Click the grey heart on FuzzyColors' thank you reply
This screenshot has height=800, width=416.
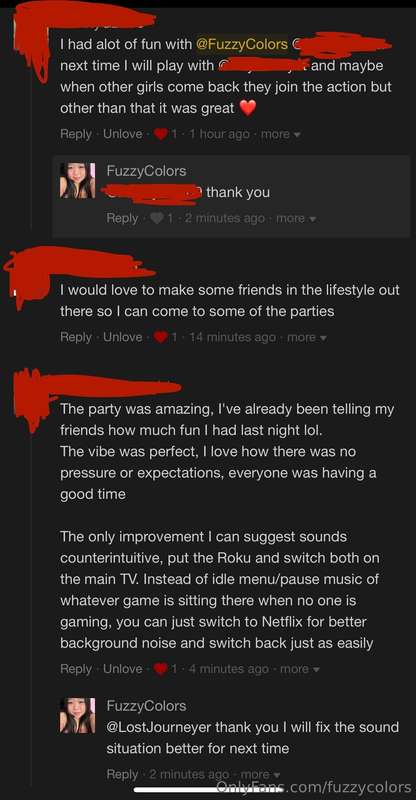[157, 218]
